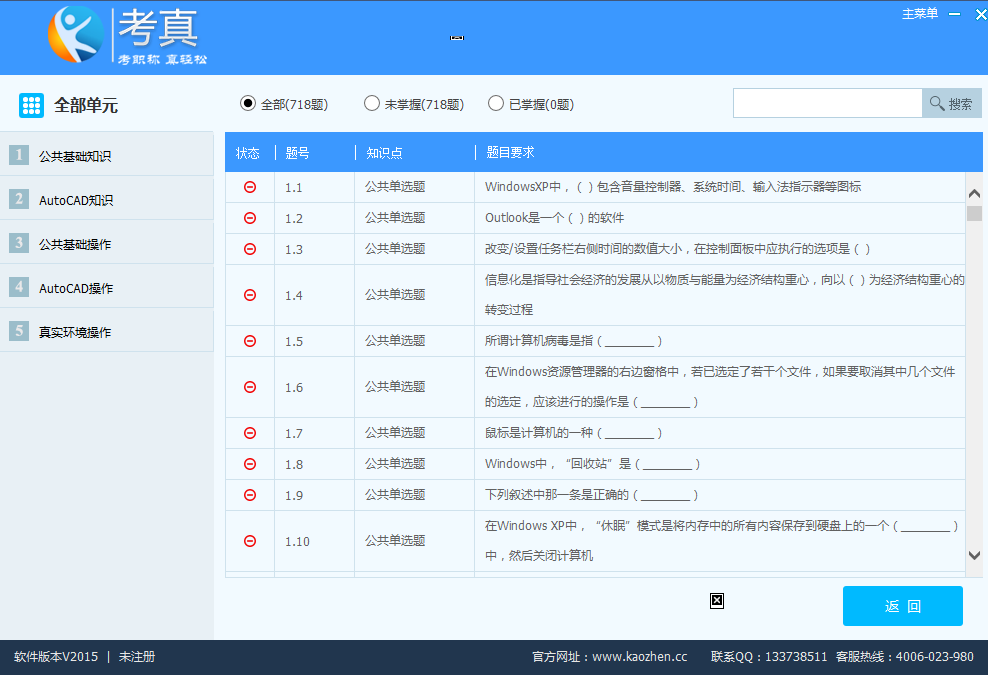
Task: Click the number 1 icon beside 公共基础知识
Action: pos(19,155)
